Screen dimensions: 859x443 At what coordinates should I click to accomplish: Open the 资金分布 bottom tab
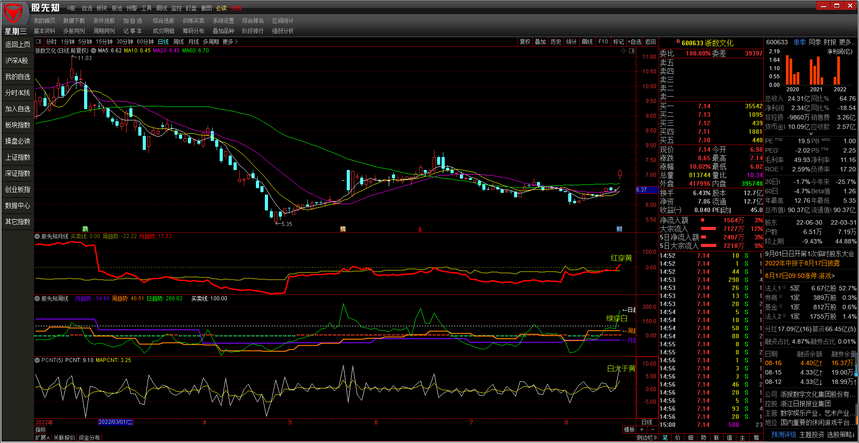[x=89, y=438]
